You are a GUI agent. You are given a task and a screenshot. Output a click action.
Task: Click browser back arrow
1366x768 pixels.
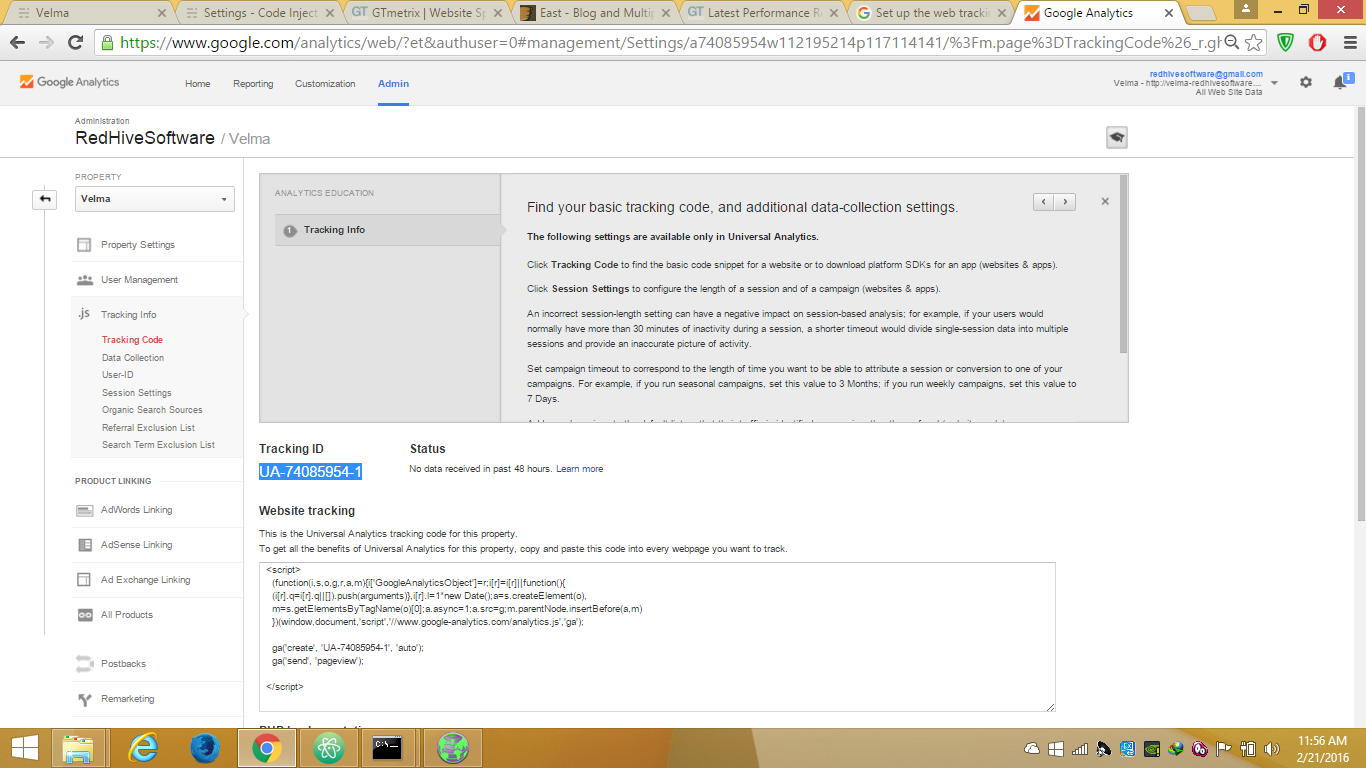pyautogui.click(x=18, y=43)
